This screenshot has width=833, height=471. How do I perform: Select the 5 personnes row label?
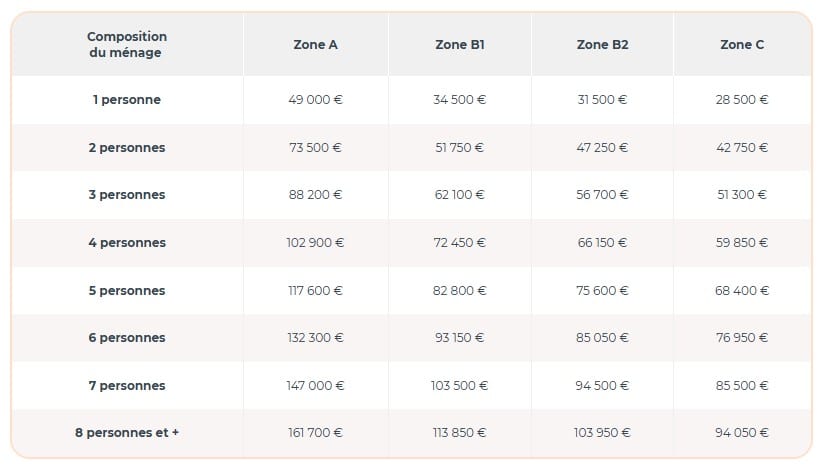pos(126,290)
